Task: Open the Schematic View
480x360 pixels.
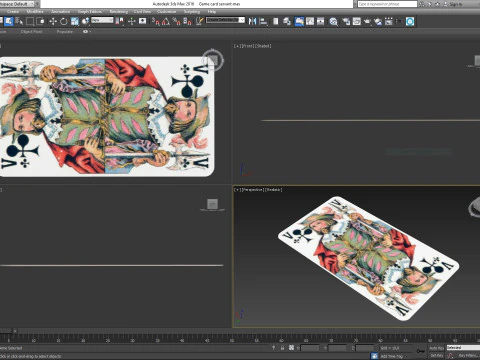Action: tap(321, 21)
